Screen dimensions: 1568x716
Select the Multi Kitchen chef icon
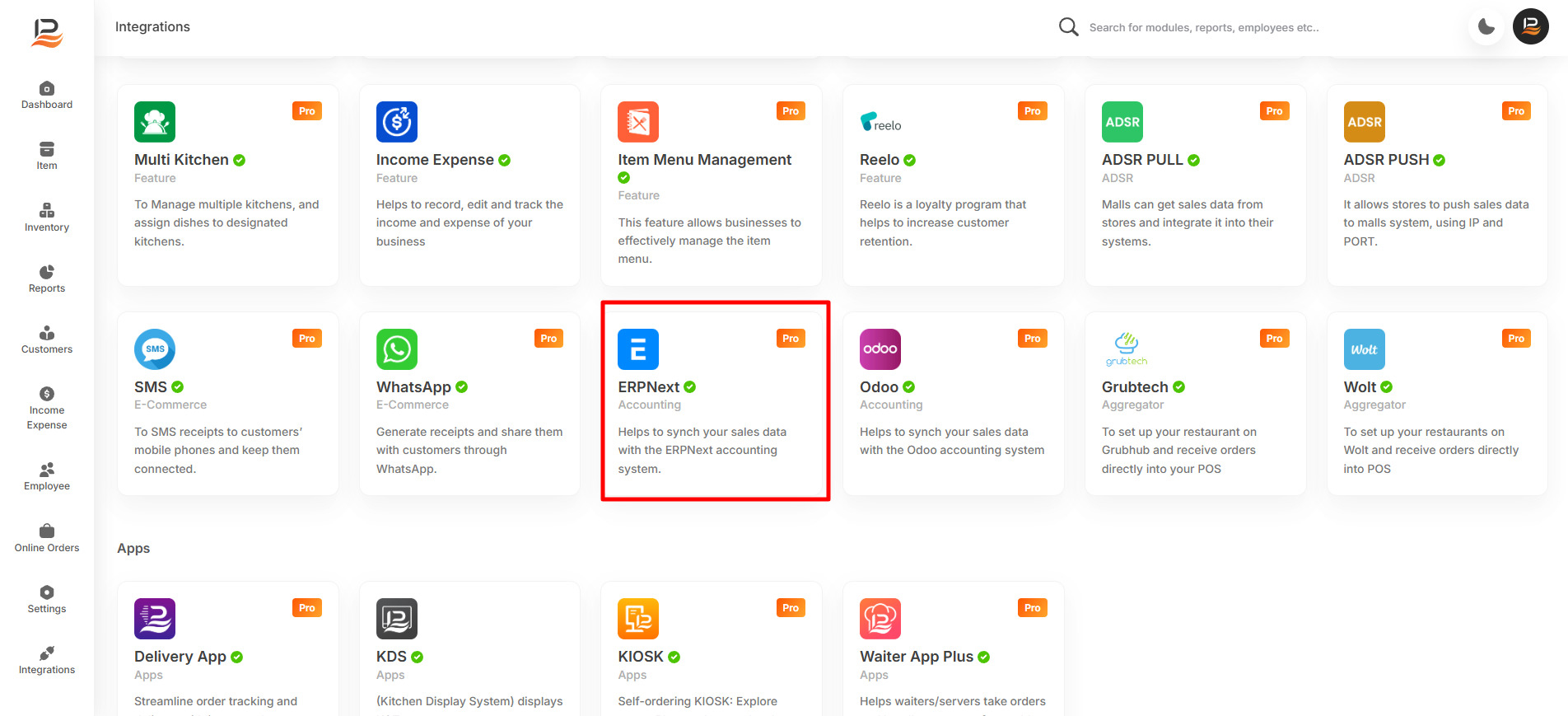(x=155, y=122)
